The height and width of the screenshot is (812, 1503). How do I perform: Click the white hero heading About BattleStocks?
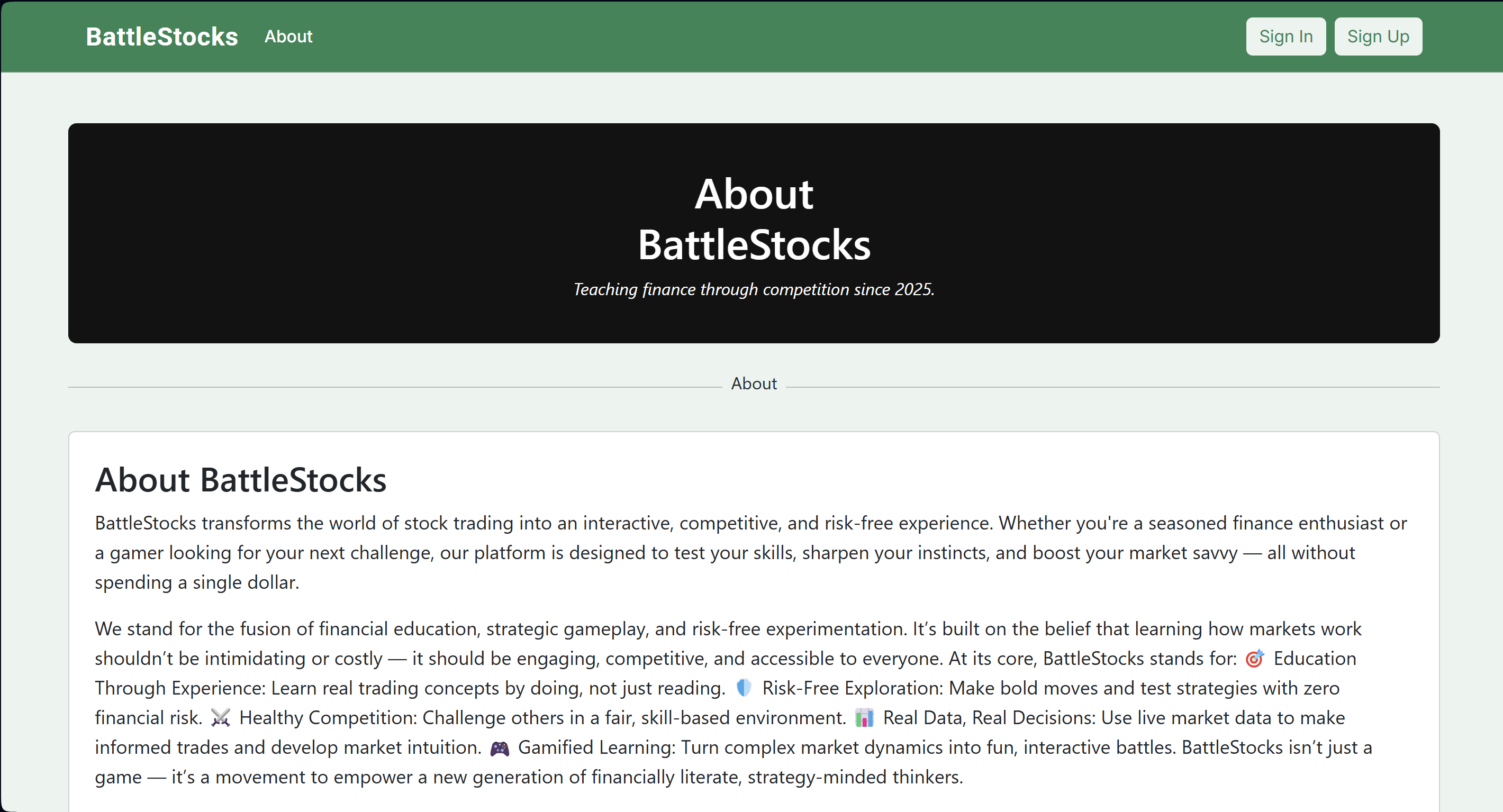(x=753, y=219)
